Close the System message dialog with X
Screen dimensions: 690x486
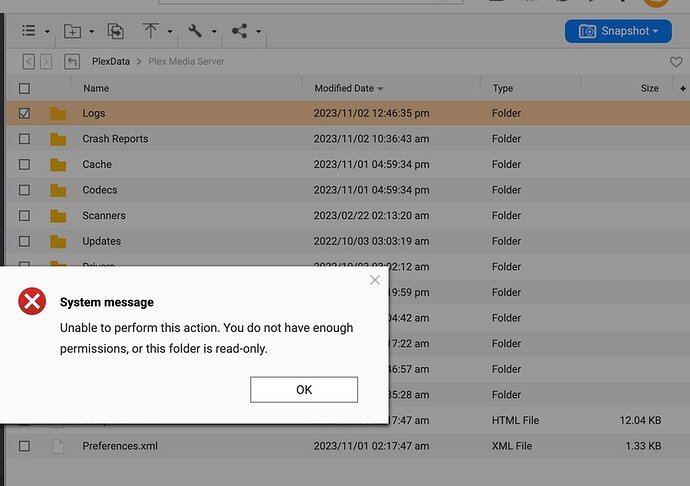(375, 280)
